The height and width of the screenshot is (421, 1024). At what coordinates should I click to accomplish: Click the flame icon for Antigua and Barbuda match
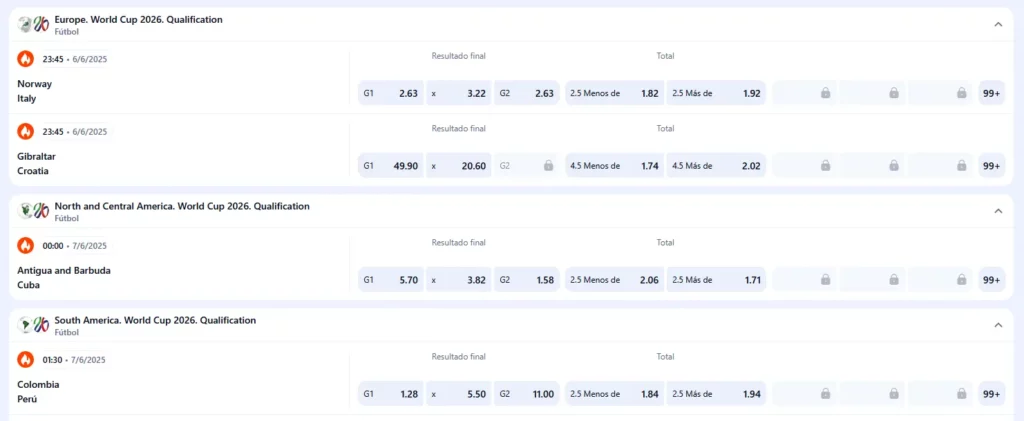click(26, 245)
